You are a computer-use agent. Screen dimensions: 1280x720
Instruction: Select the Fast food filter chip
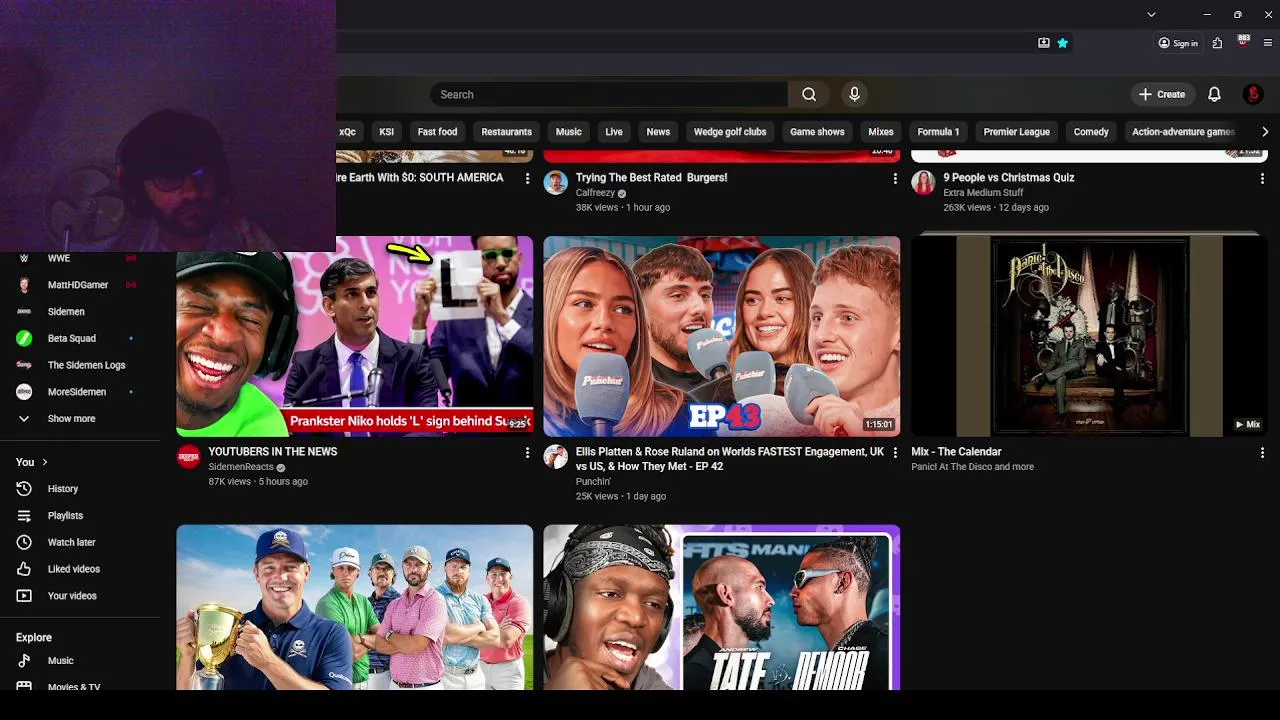tap(437, 132)
